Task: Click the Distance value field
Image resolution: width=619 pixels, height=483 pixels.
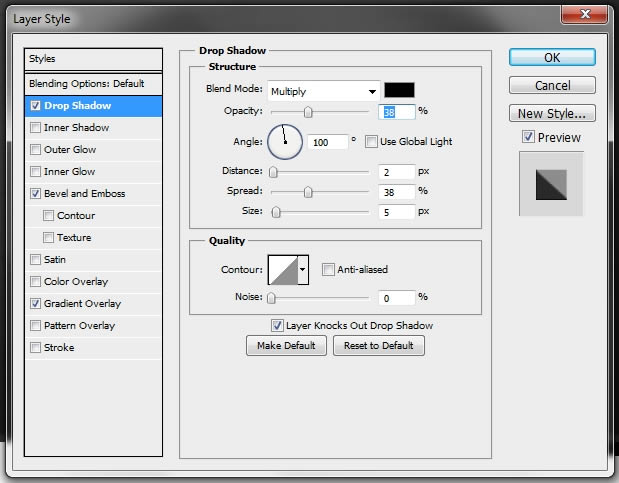Action: pos(397,172)
